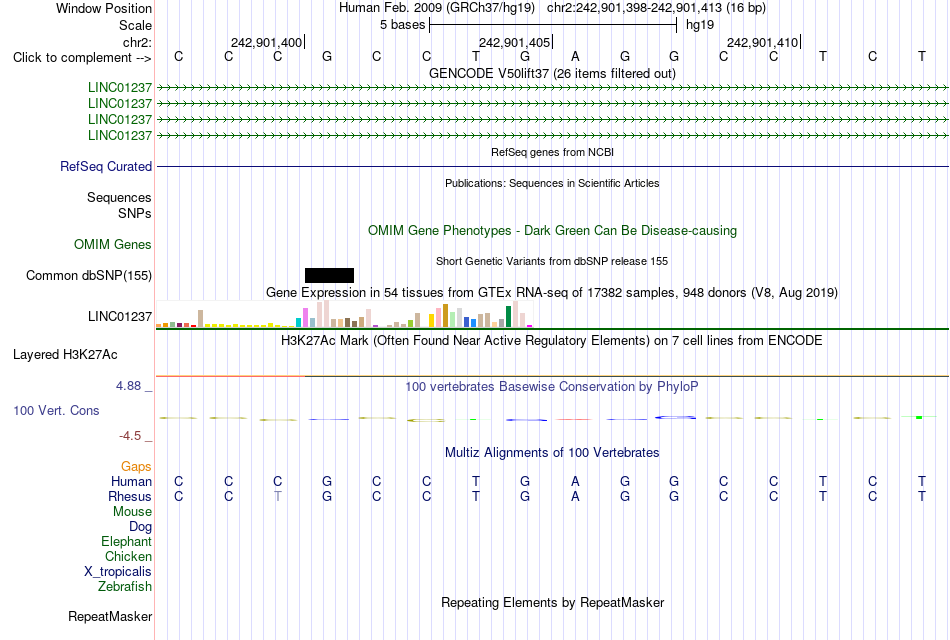Click the Common dbSNP(155) label
Screen dimensions: 950x640
(x=89, y=275)
